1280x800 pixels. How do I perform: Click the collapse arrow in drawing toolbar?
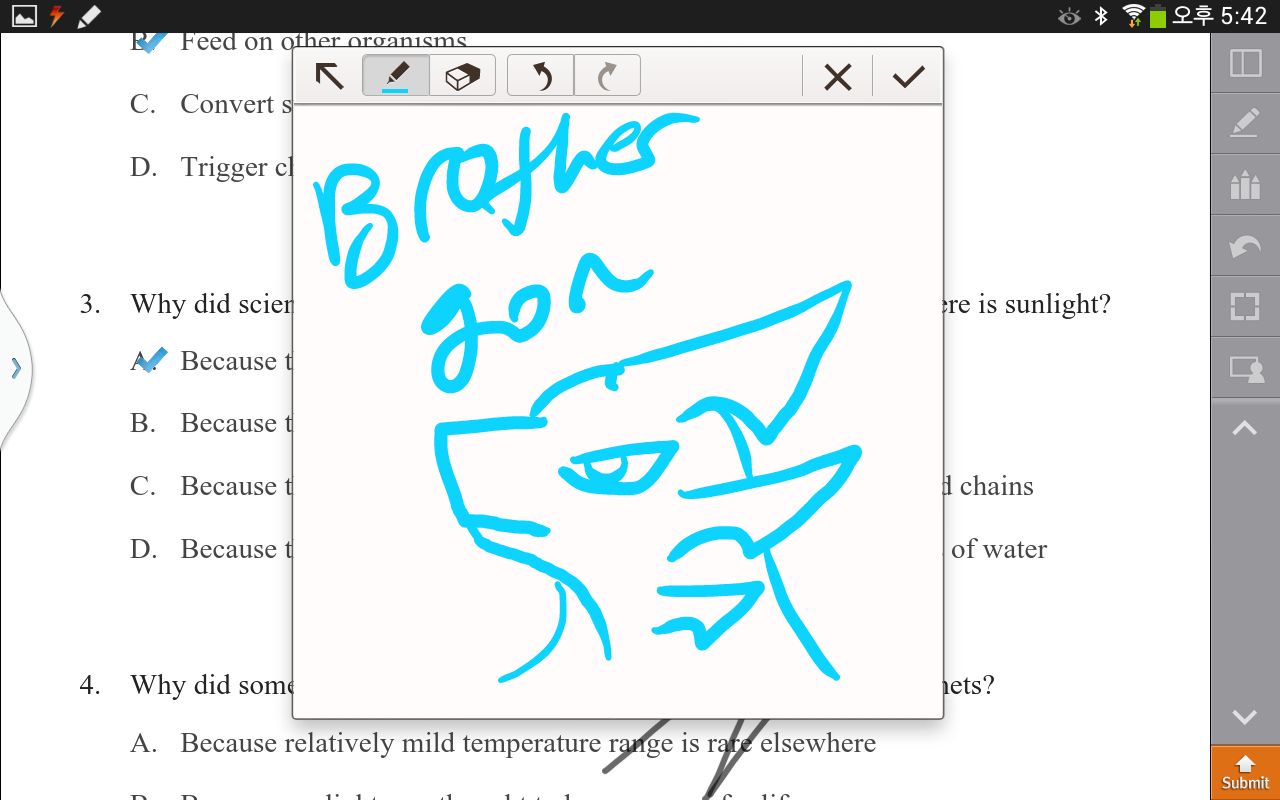(329, 76)
